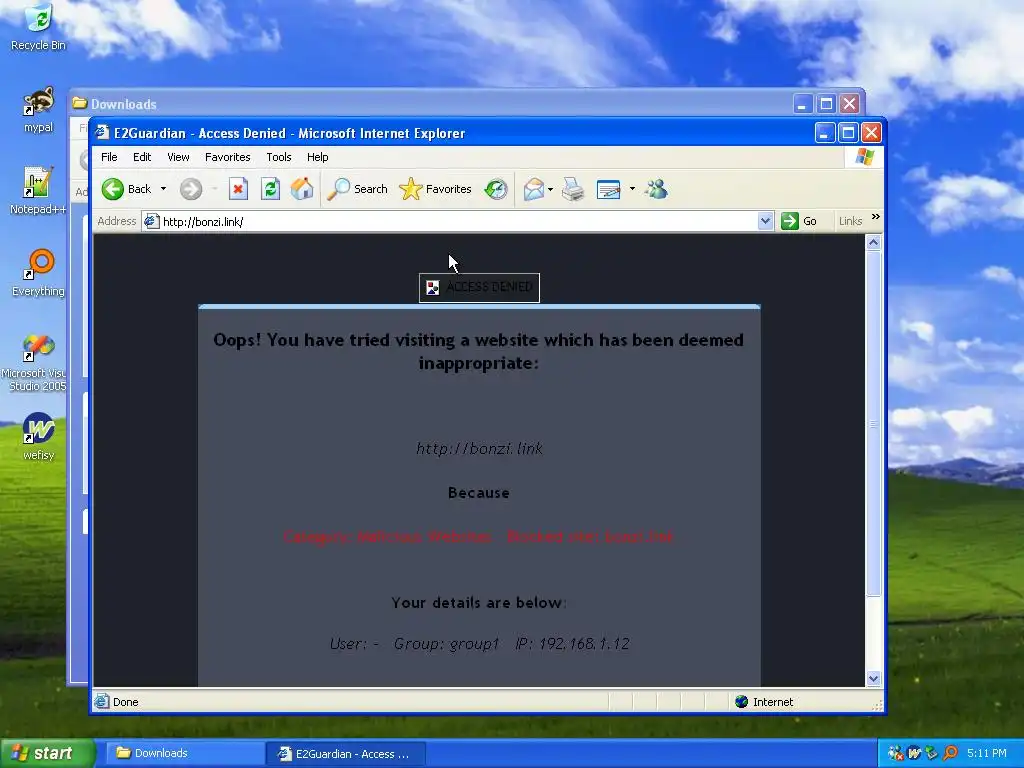The height and width of the screenshot is (768, 1024).
Task: Refresh the page with the Refresh icon
Action: coord(270,189)
